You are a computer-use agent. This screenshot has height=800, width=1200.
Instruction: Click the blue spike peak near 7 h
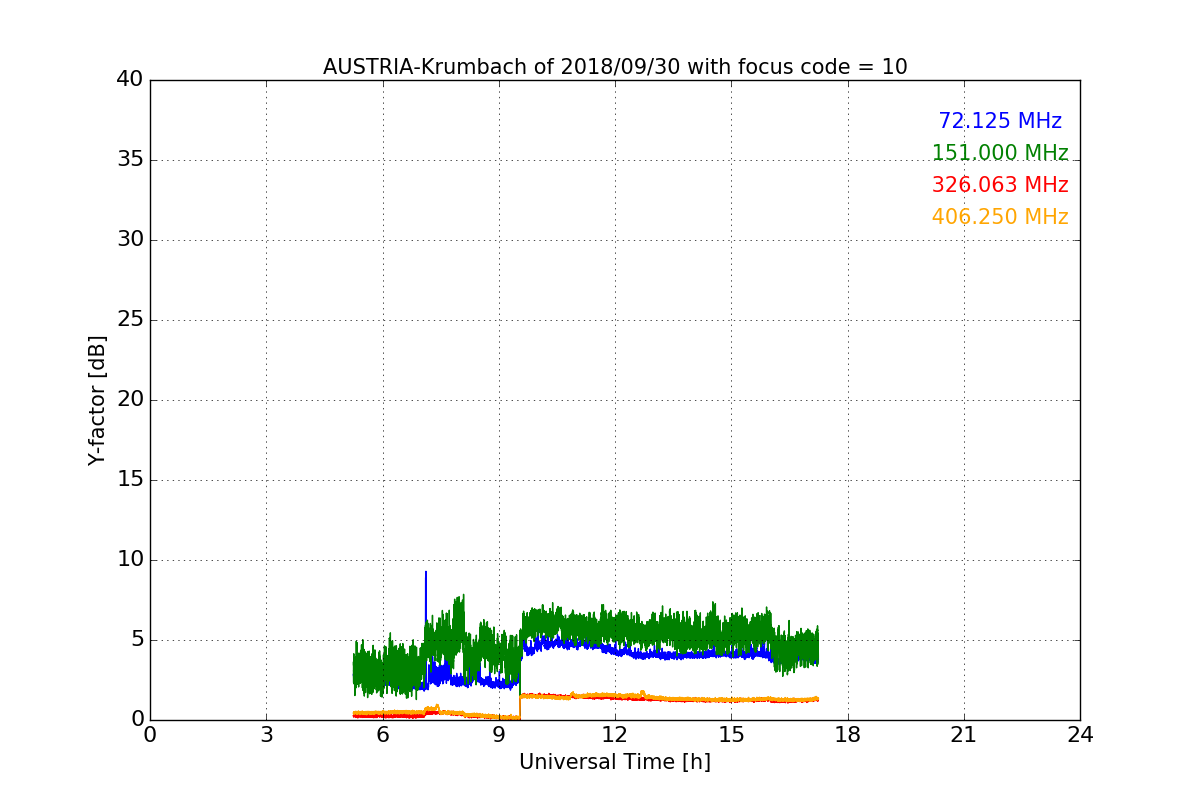[426, 573]
